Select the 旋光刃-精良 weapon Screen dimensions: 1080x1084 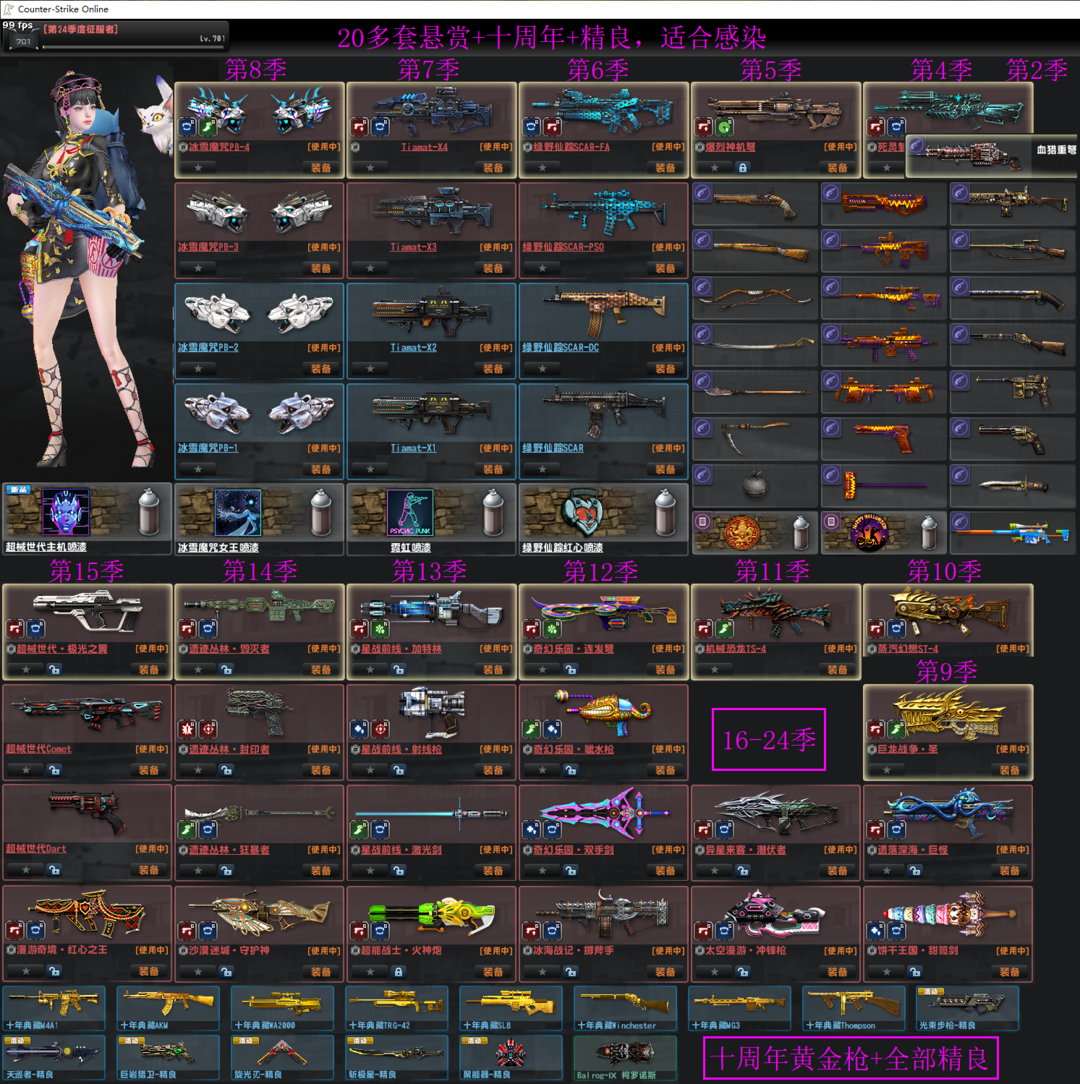point(282,1058)
